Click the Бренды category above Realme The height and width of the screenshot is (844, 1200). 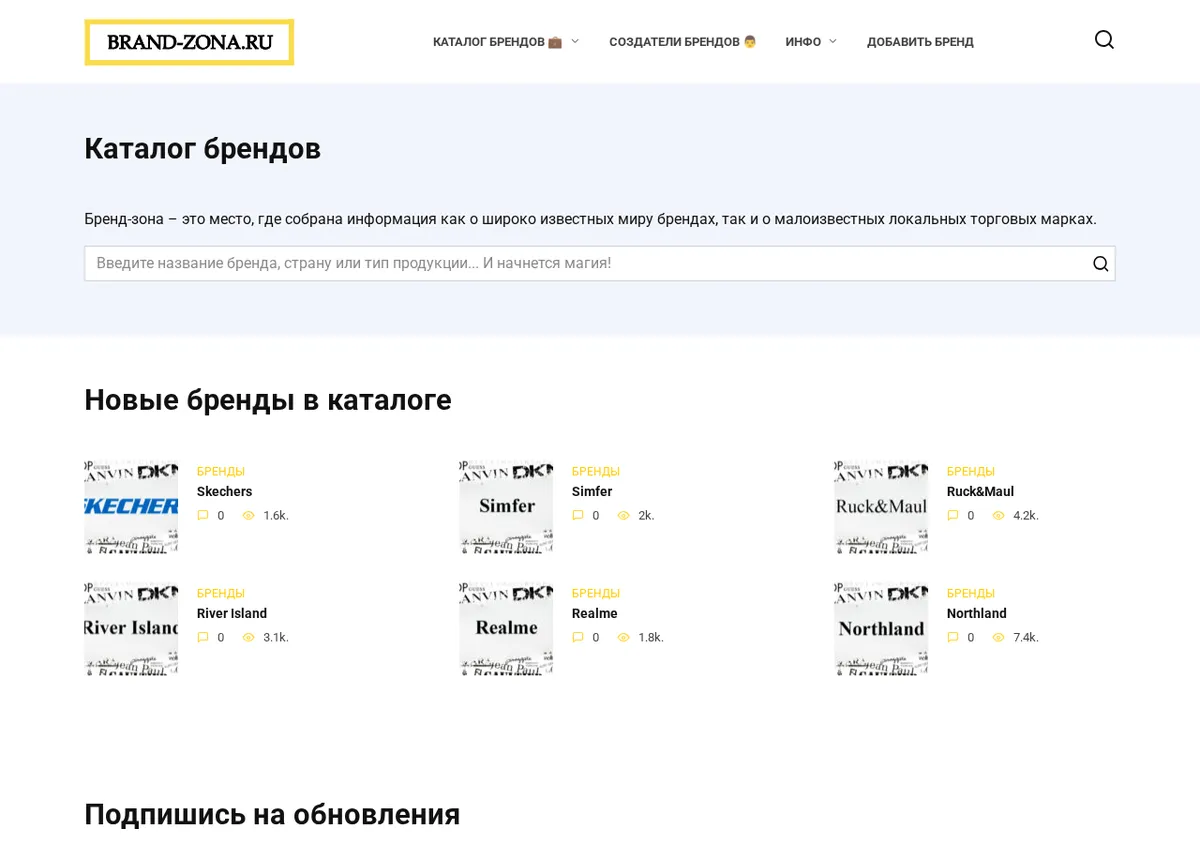pyautogui.click(x=596, y=593)
